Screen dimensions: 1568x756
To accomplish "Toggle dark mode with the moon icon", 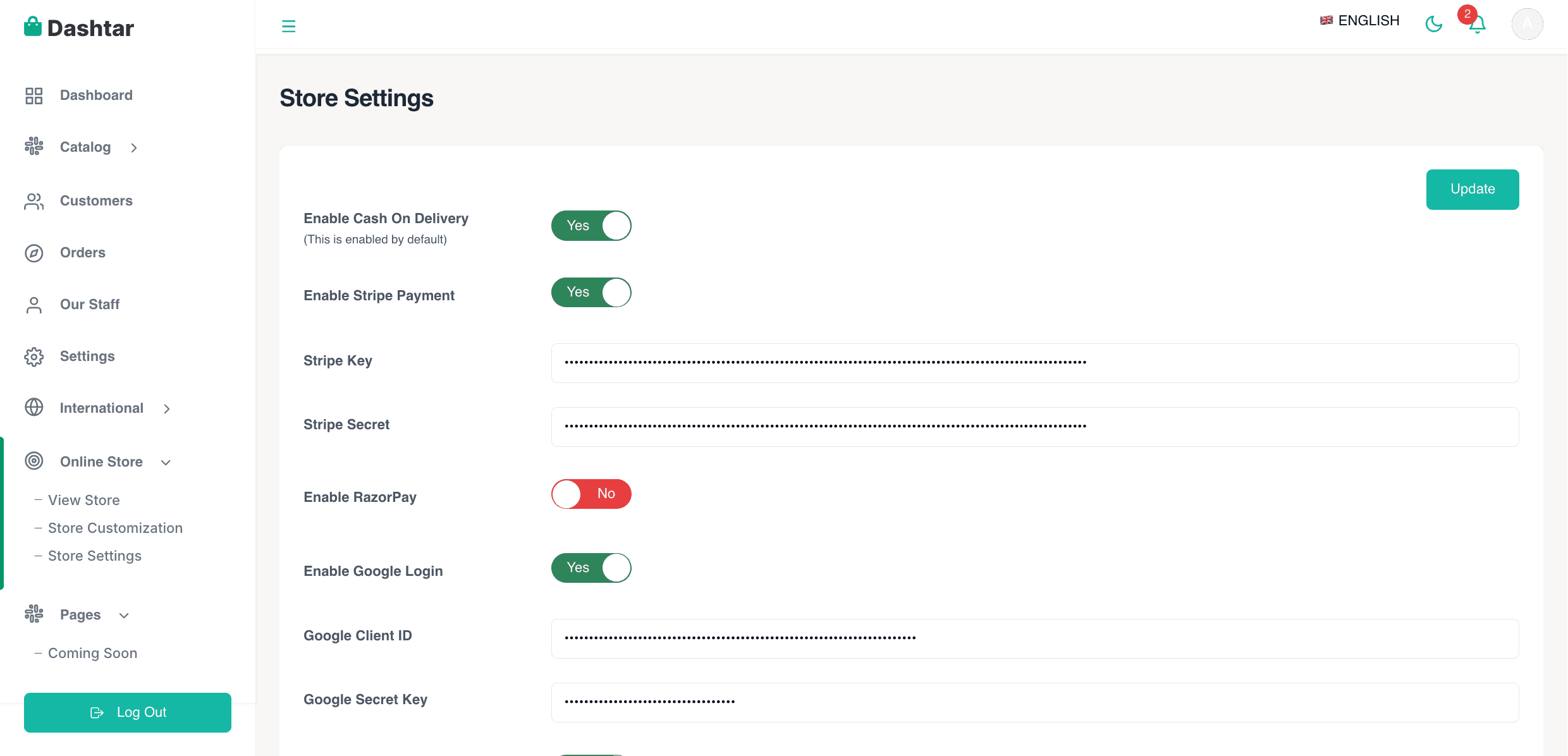I will click(x=1435, y=24).
